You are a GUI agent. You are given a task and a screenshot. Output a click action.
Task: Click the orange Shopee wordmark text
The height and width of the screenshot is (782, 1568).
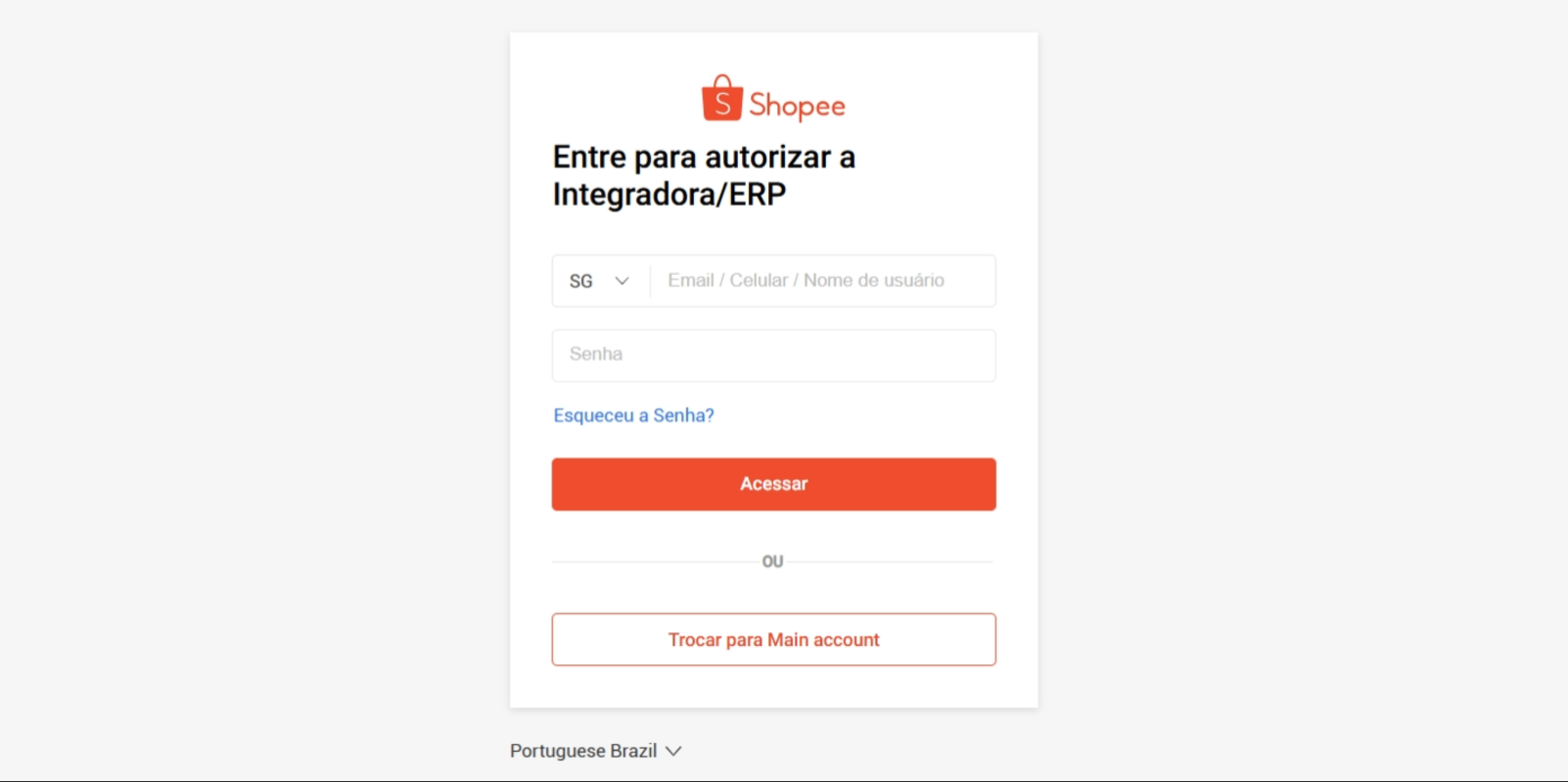pyautogui.click(x=797, y=106)
